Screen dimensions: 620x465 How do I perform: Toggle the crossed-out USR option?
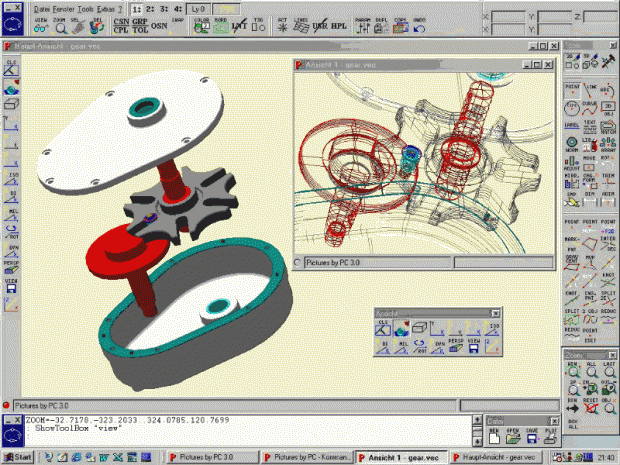pyautogui.click(x=320, y=26)
